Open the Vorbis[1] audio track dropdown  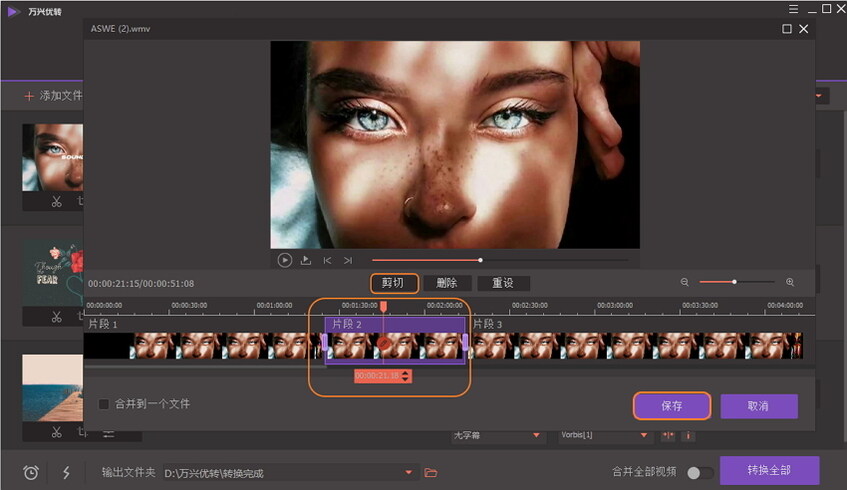(645, 436)
